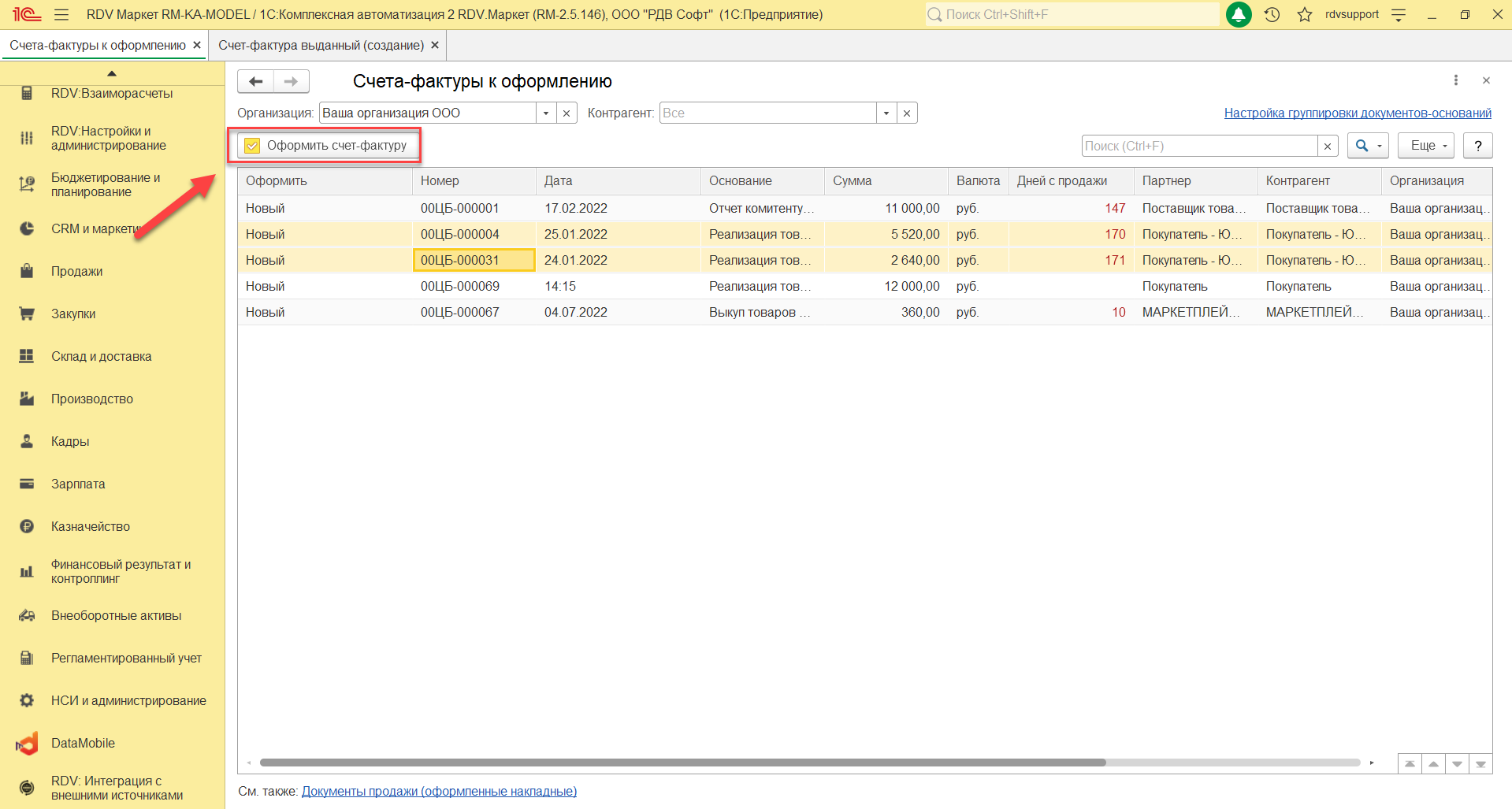Open the 1C main menu hamburger icon
Screen dimensions: 1512x809
click(61, 14)
